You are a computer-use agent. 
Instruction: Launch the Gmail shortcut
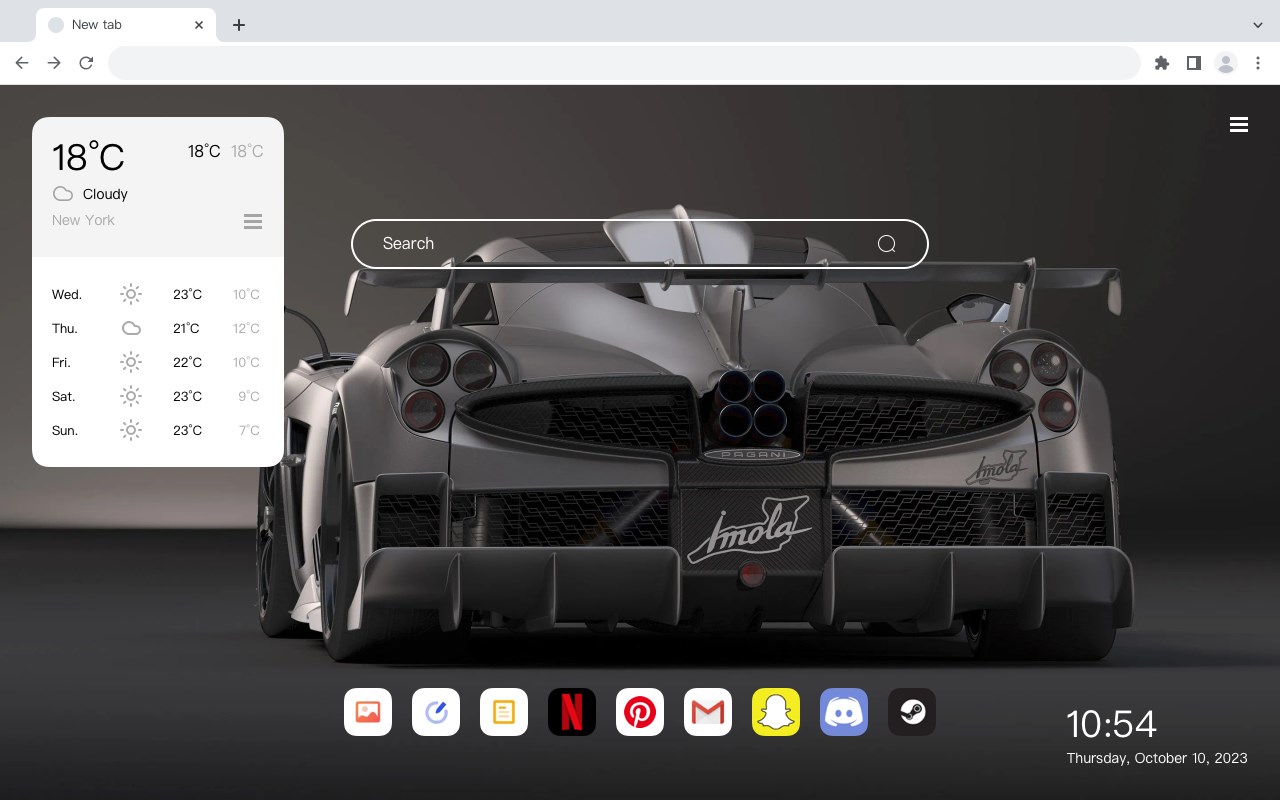click(x=708, y=712)
